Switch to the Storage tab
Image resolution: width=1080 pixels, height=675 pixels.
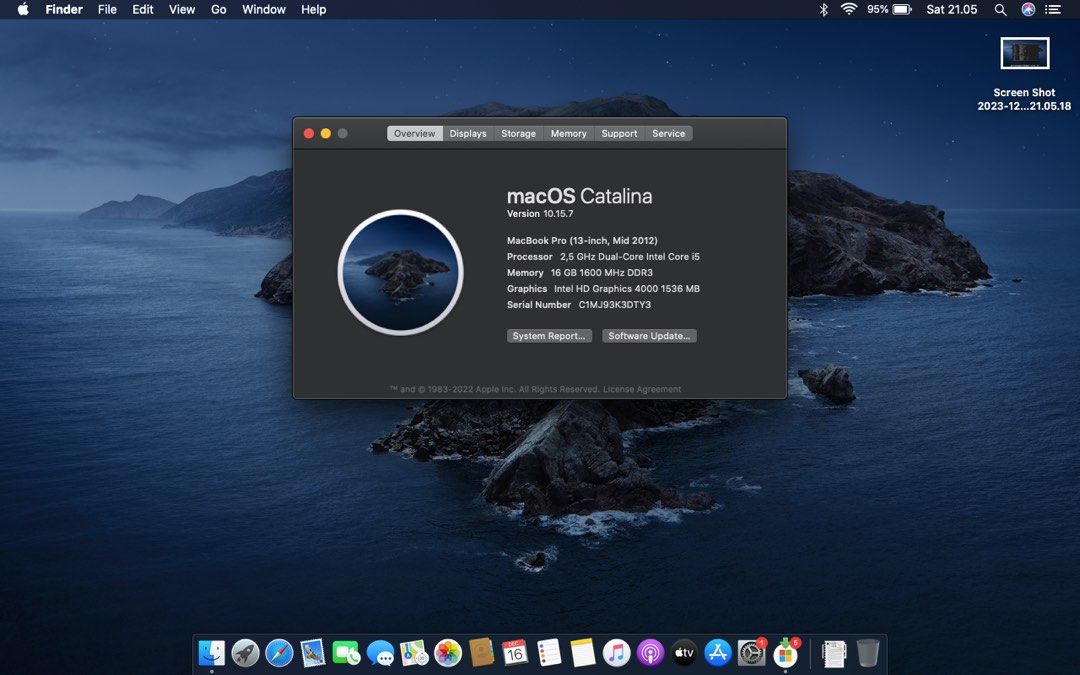click(518, 133)
